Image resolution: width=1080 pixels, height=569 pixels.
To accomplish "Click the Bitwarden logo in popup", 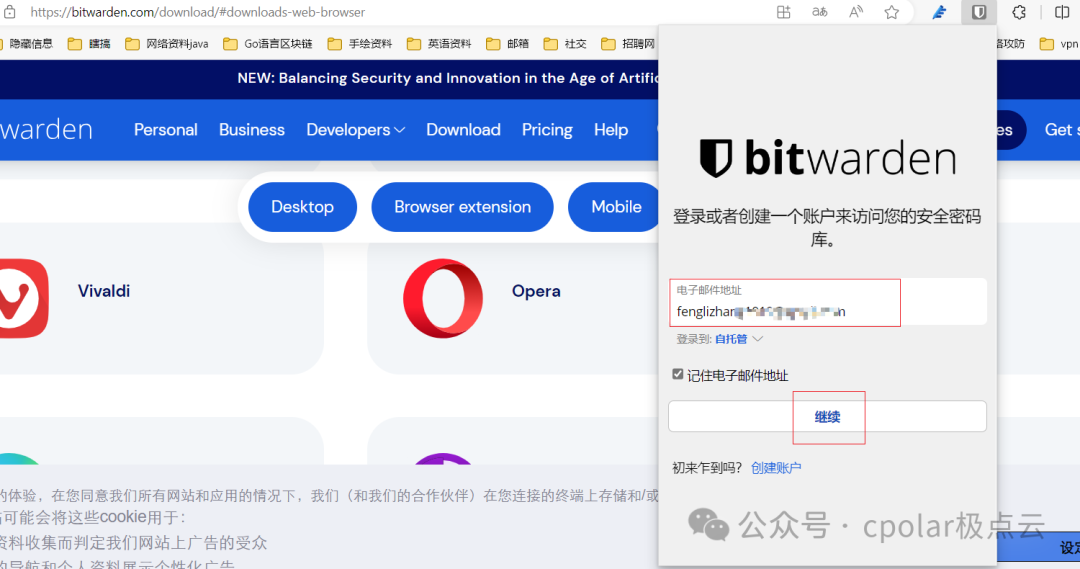I will pyautogui.click(x=827, y=158).
